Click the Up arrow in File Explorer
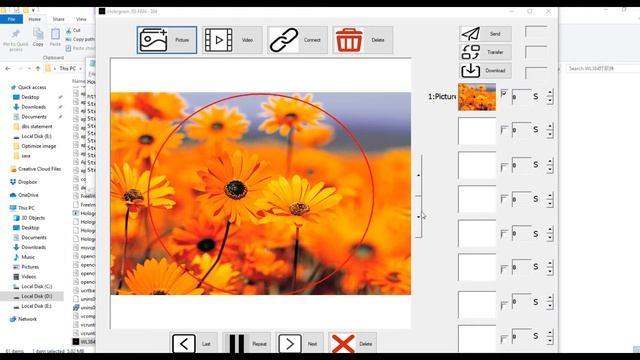Viewport: 640px width, 360px height. [38, 69]
